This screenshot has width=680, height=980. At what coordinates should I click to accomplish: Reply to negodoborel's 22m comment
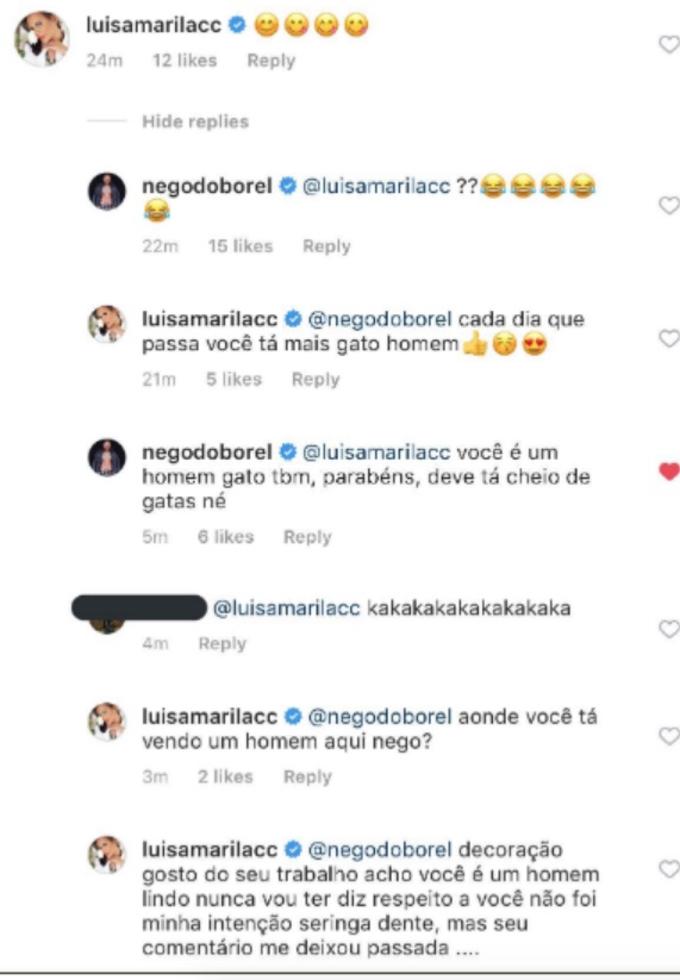point(326,246)
